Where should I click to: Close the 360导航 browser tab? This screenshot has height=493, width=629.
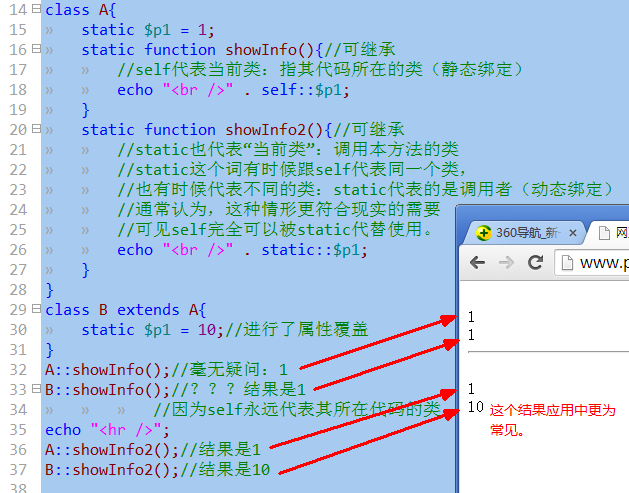tap(573, 233)
